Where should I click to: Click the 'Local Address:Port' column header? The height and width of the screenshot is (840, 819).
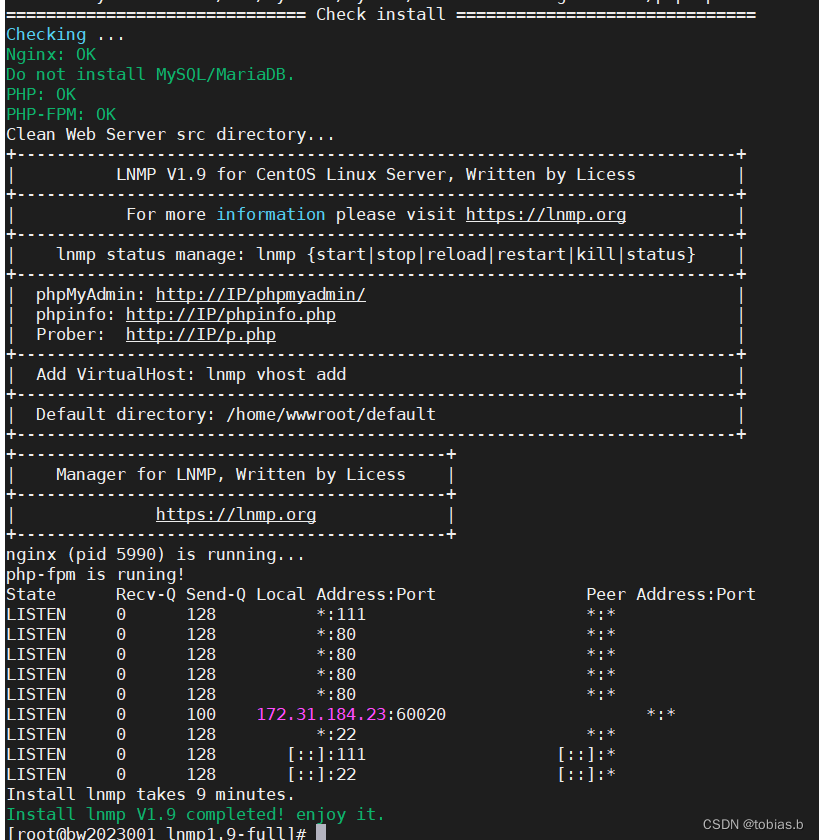[346, 595]
